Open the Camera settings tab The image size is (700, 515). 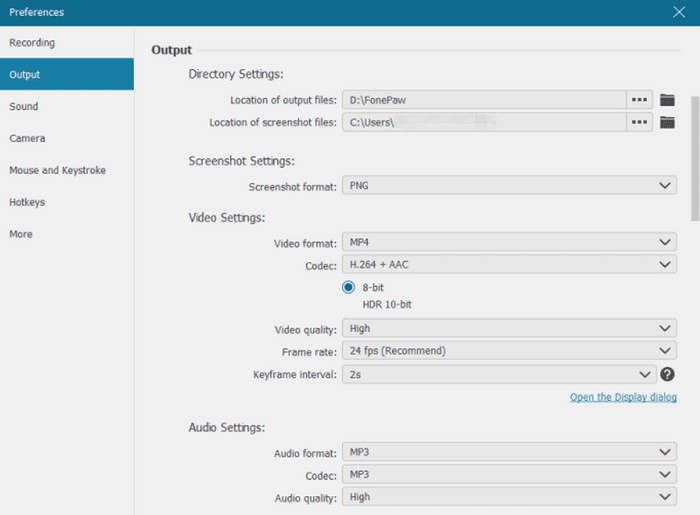(67, 138)
